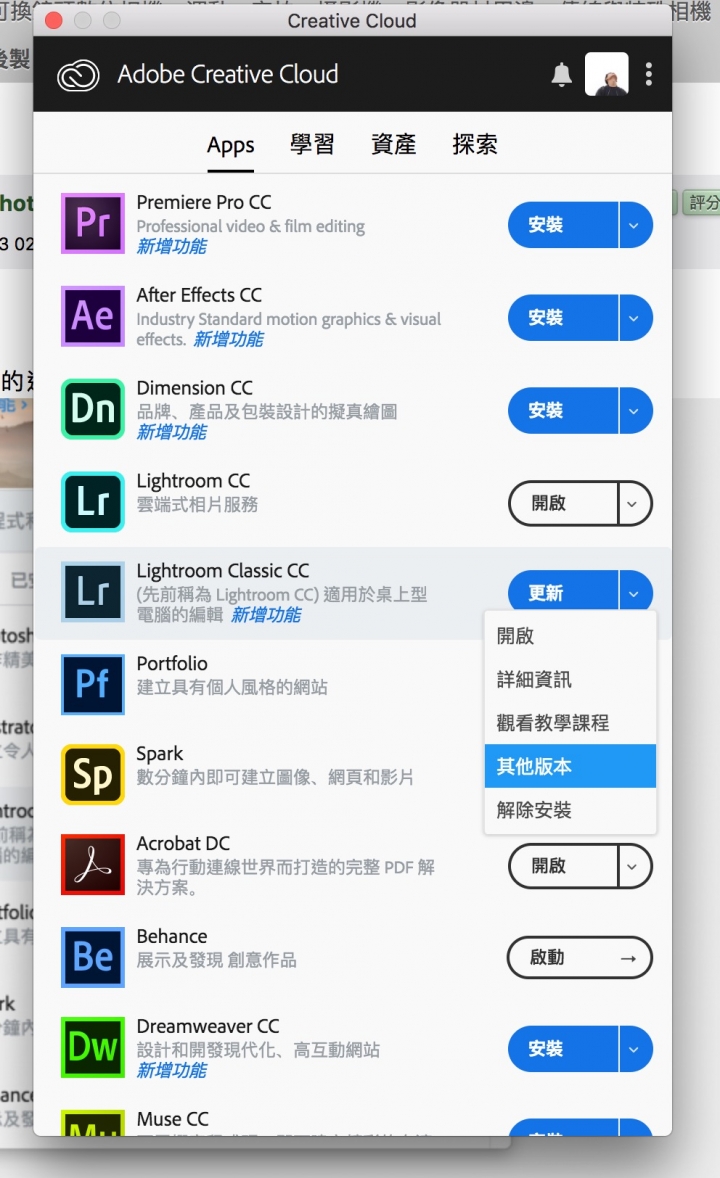Select 其他版本 in the dropdown menu

[570, 766]
